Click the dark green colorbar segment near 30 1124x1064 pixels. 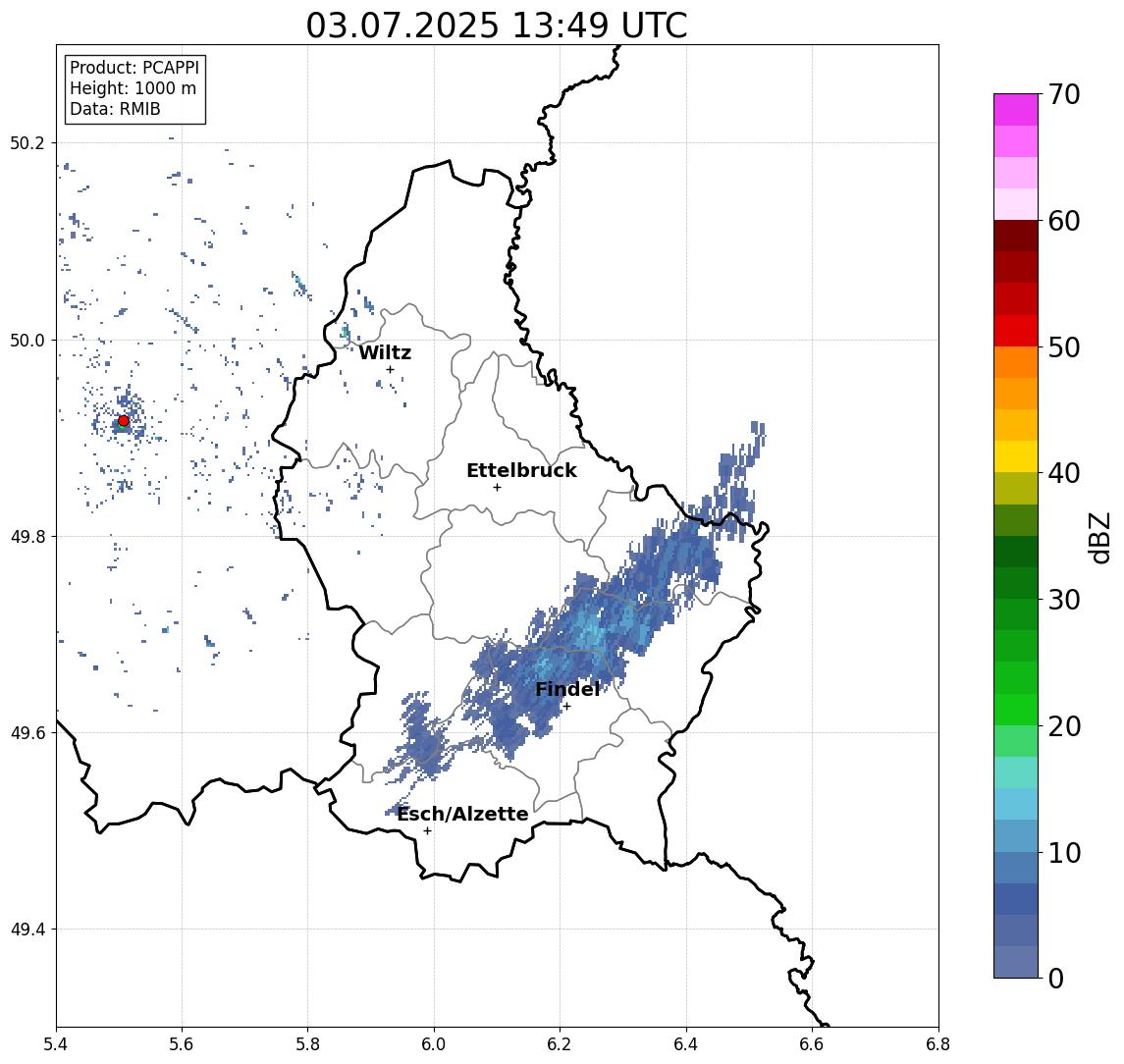click(x=1016, y=584)
